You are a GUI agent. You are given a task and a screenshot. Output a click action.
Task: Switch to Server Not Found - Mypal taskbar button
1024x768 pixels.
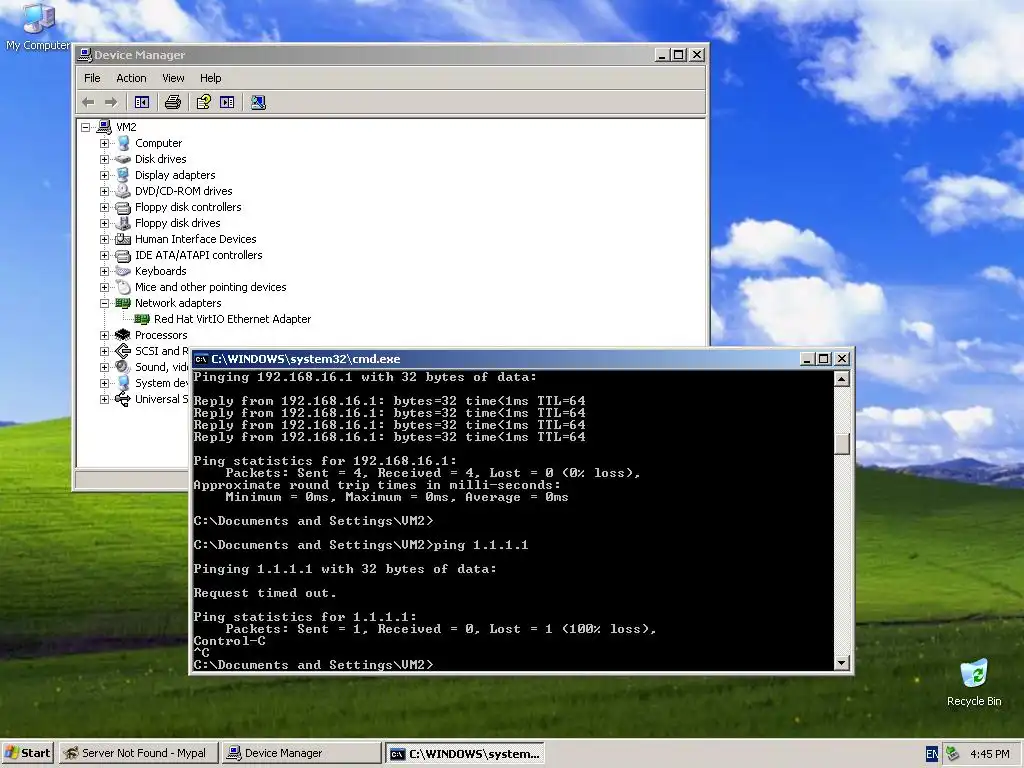click(138, 753)
